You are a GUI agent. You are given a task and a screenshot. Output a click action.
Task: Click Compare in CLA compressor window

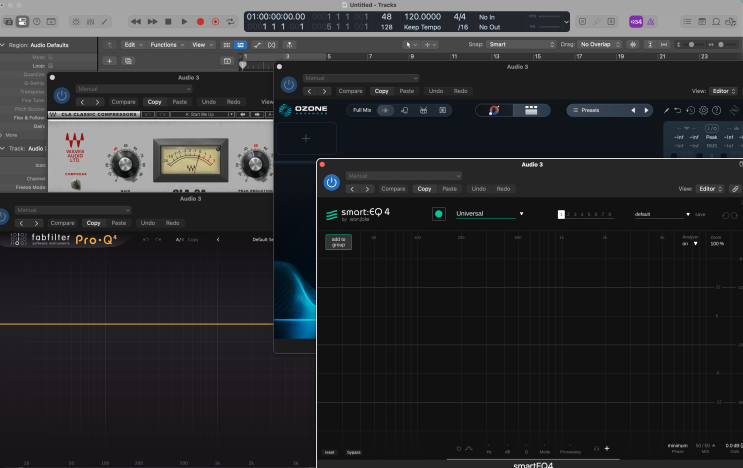(123, 102)
